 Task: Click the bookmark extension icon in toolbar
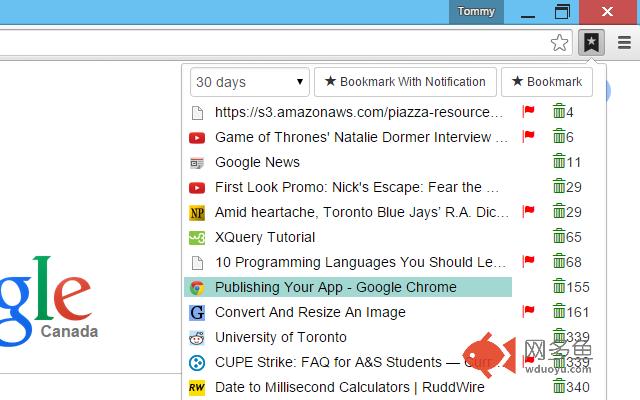click(592, 42)
